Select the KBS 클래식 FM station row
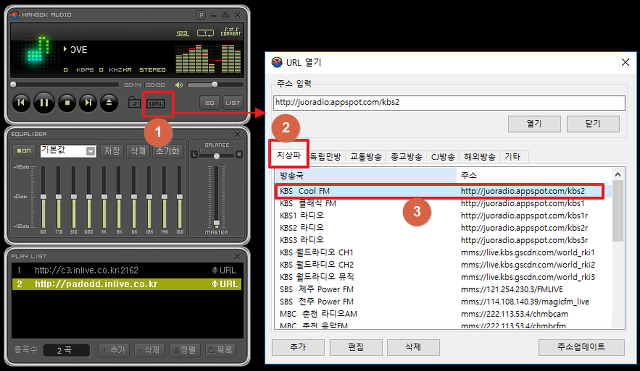 [x=444, y=203]
